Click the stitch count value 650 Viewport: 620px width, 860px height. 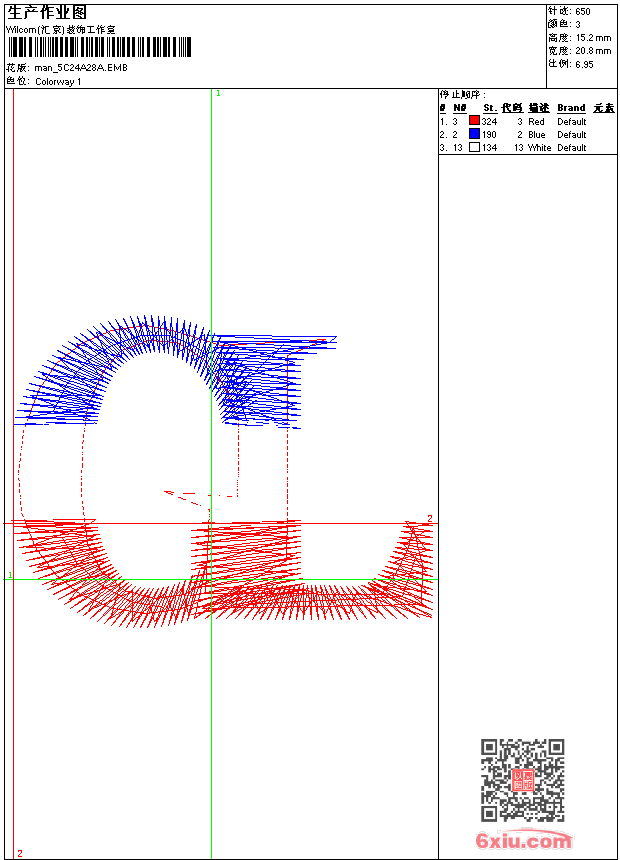(582, 11)
